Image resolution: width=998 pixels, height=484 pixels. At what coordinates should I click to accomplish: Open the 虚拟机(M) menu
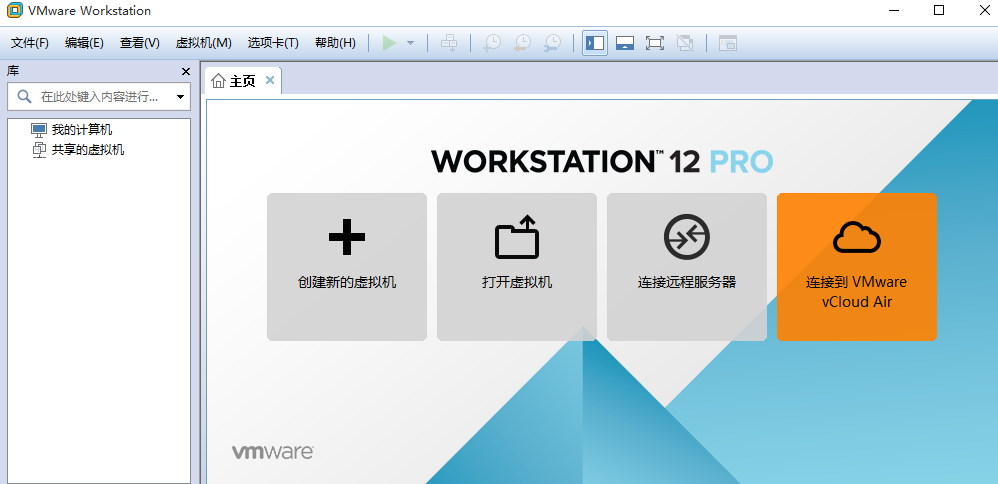[x=203, y=43]
